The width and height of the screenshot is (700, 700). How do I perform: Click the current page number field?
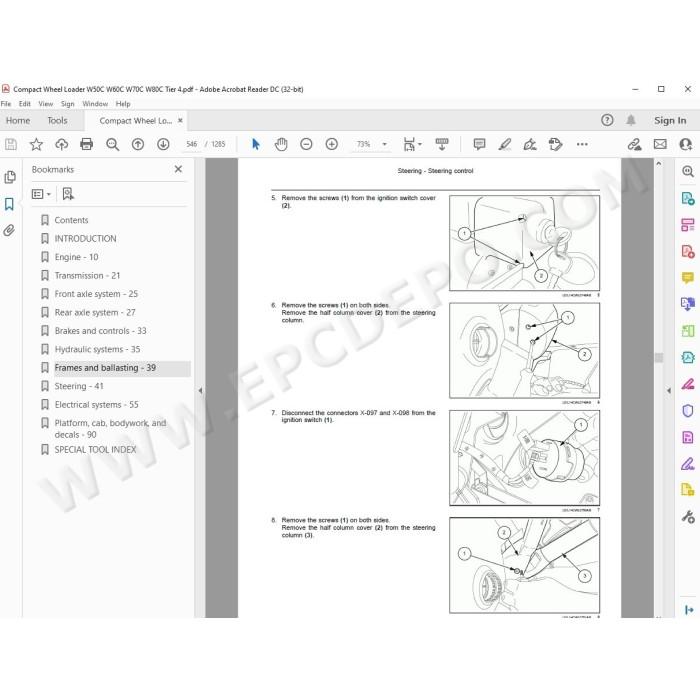[x=192, y=144]
